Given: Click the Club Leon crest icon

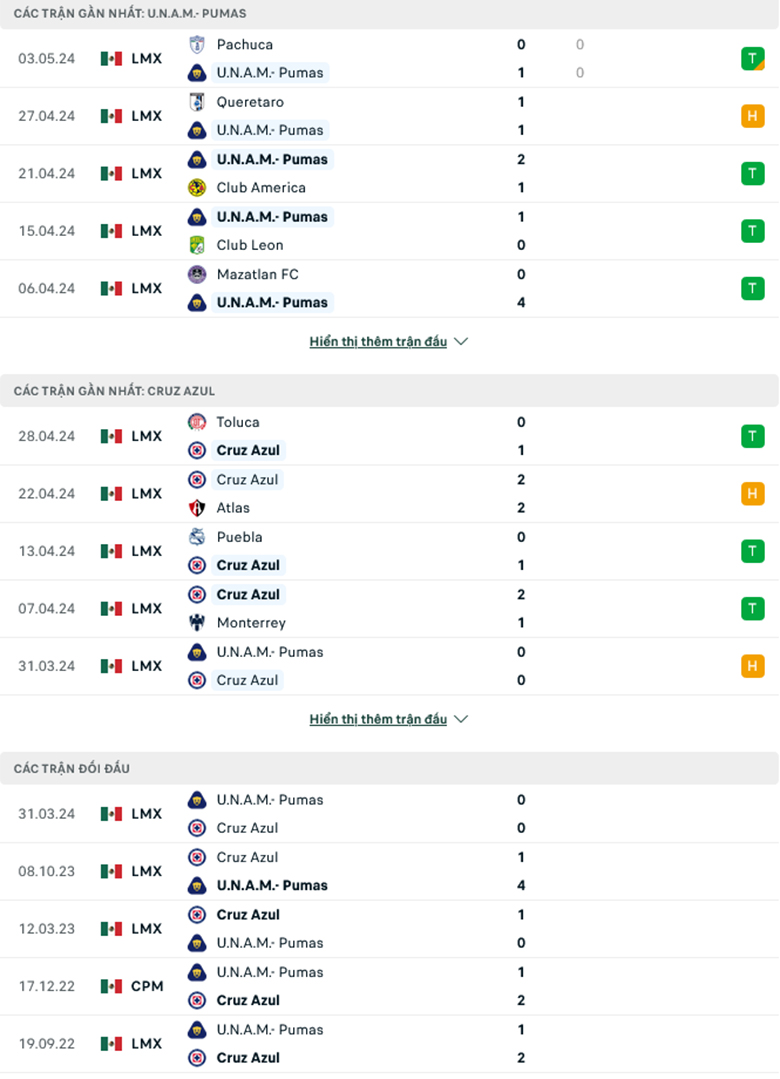Looking at the screenshot, I should click(197, 245).
